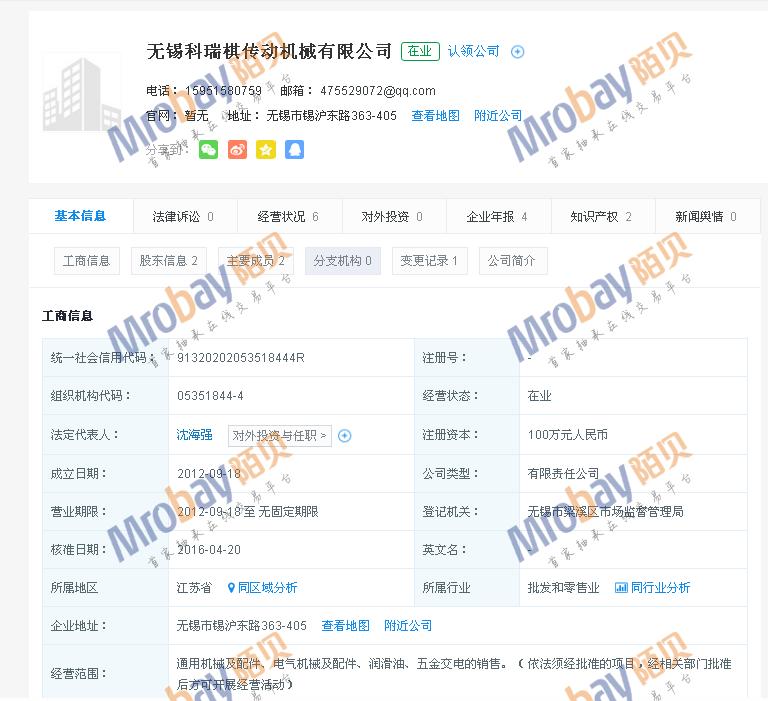Expand the 对外投资与任职 button
The width and height of the screenshot is (768, 701).
(280, 435)
